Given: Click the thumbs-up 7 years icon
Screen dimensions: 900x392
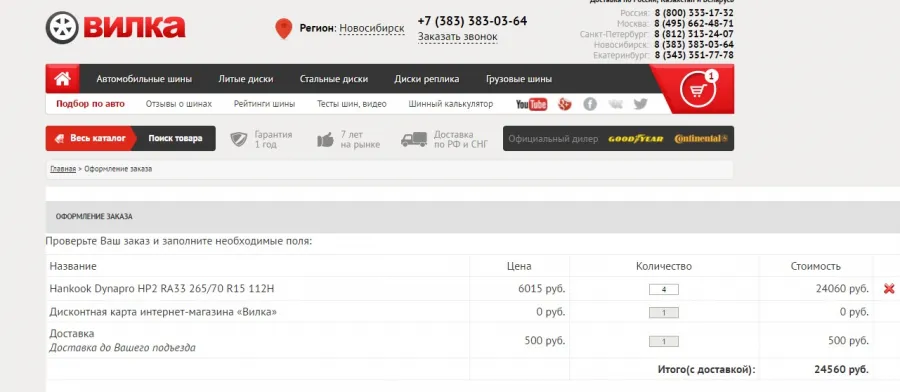Looking at the screenshot, I should coord(325,139).
